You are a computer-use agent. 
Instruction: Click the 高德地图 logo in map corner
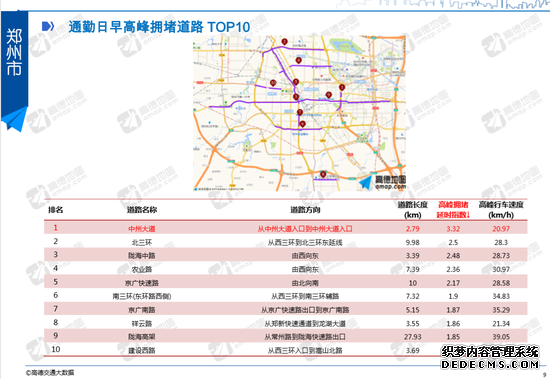382,182
